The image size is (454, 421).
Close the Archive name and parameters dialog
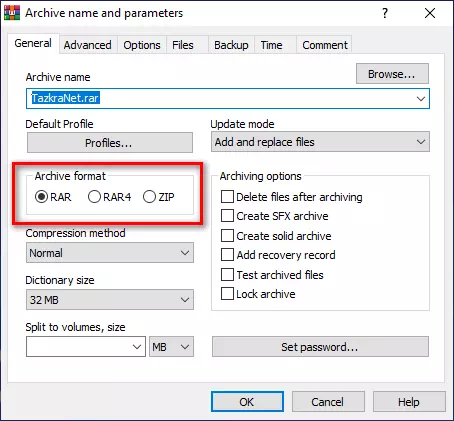point(430,13)
